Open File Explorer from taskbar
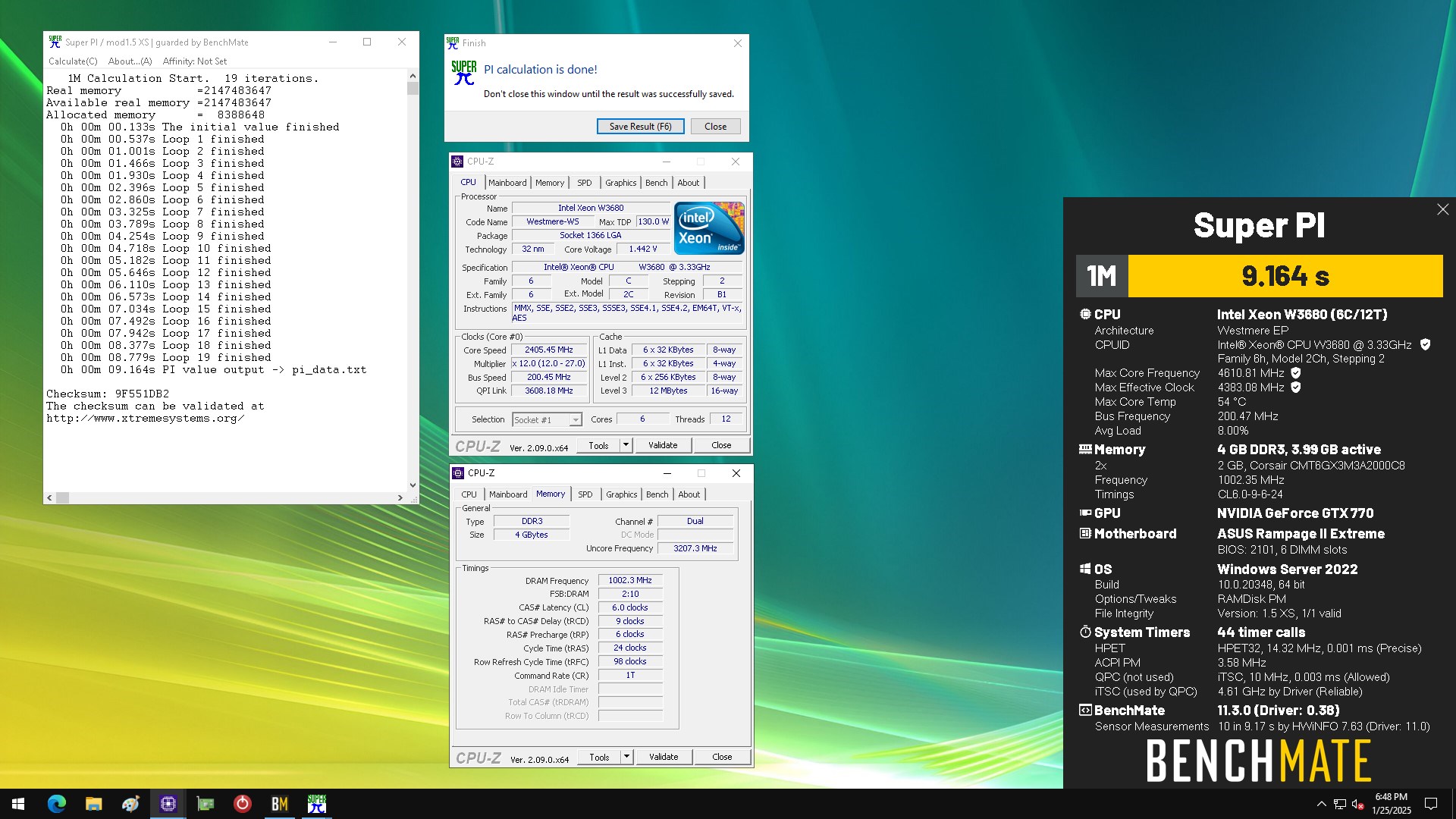Image resolution: width=1456 pixels, height=819 pixels. tap(93, 804)
